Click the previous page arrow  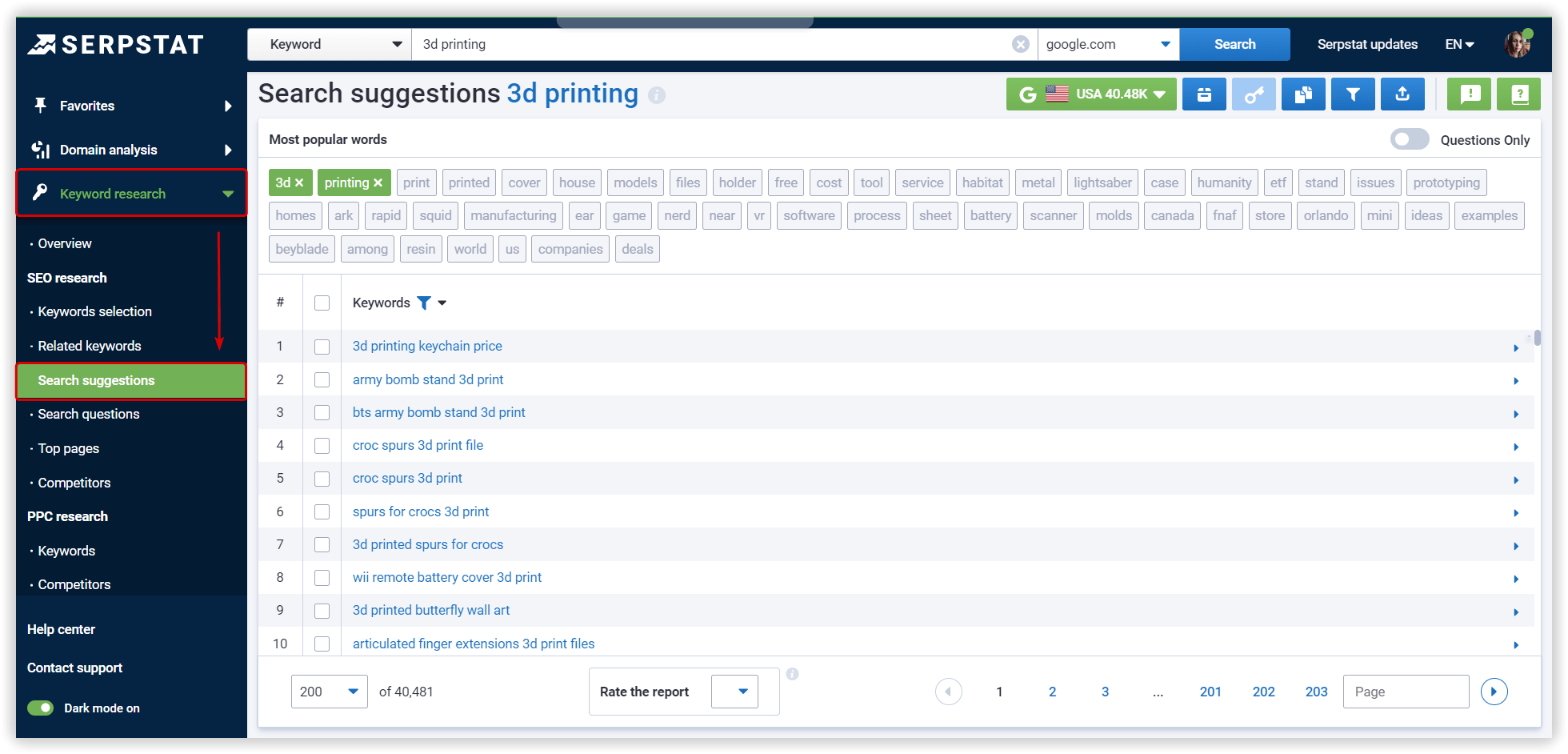tap(949, 692)
